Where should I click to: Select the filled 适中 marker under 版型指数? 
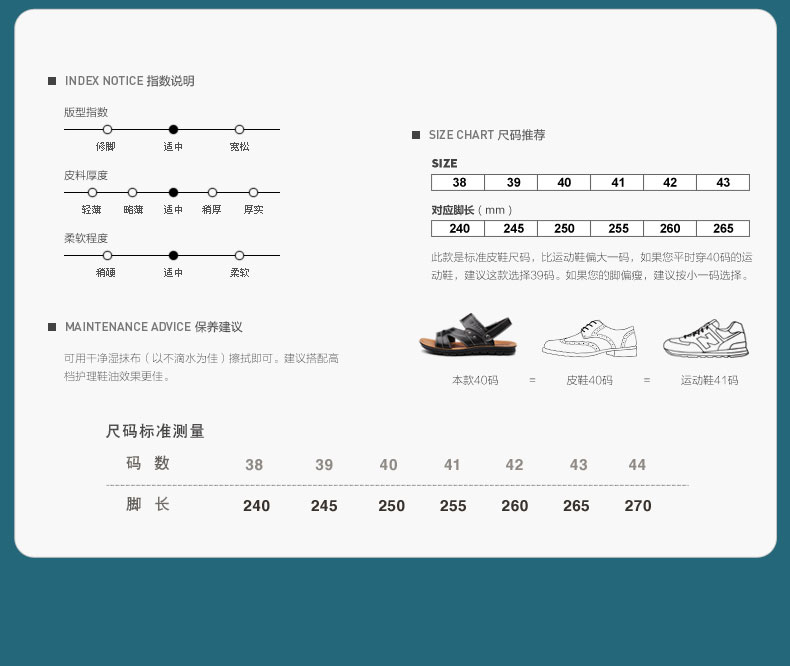(173, 129)
